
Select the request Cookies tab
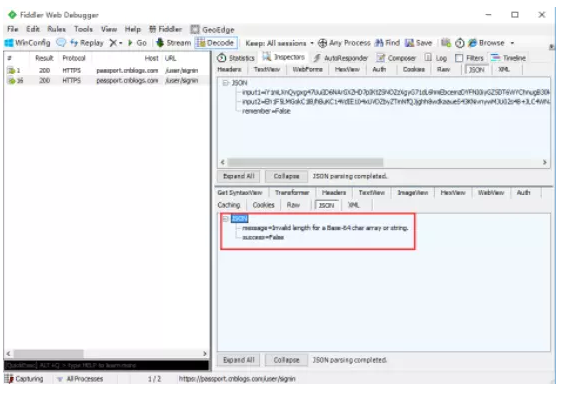click(x=414, y=69)
